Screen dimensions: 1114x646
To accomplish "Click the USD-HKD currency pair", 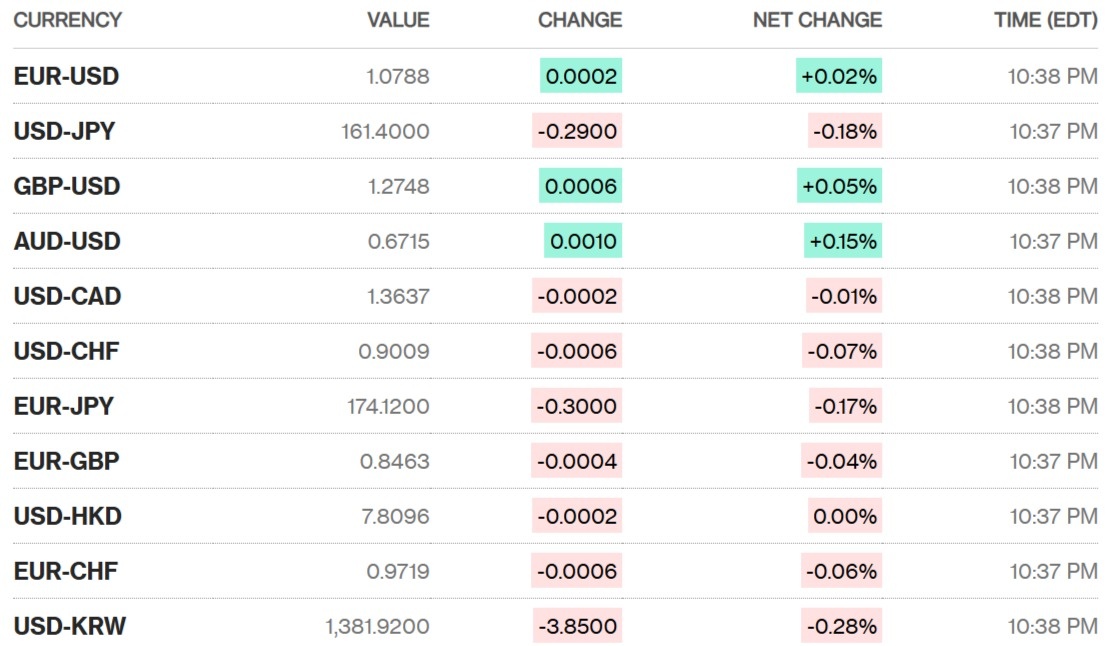I will pyautogui.click(x=67, y=516).
